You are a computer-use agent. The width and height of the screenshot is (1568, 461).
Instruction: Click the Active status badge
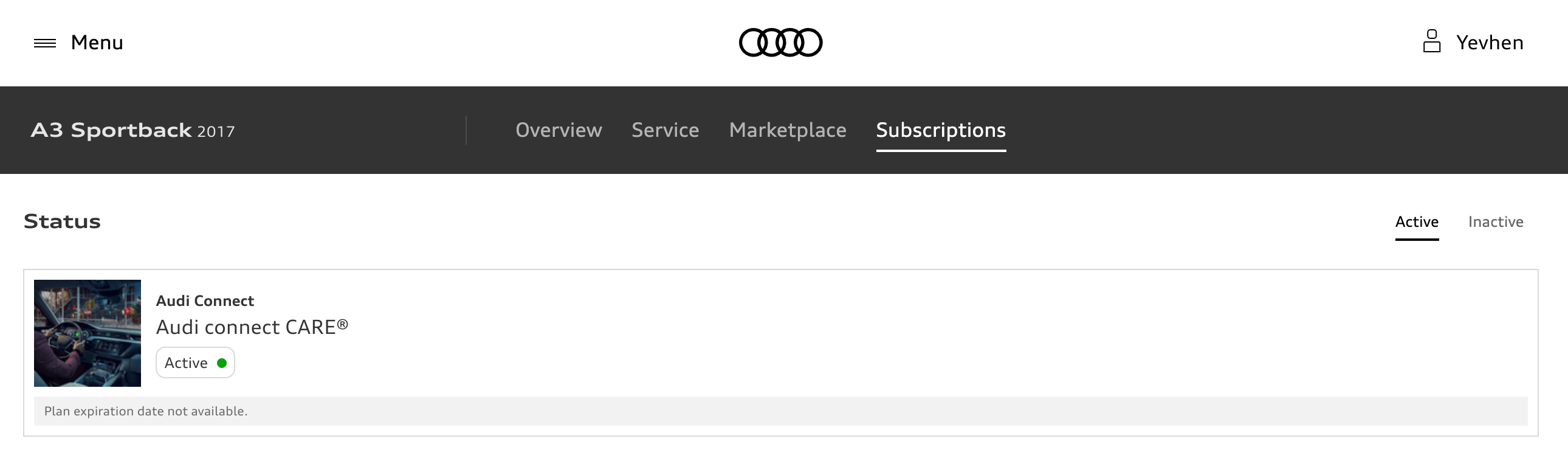coord(195,363)
